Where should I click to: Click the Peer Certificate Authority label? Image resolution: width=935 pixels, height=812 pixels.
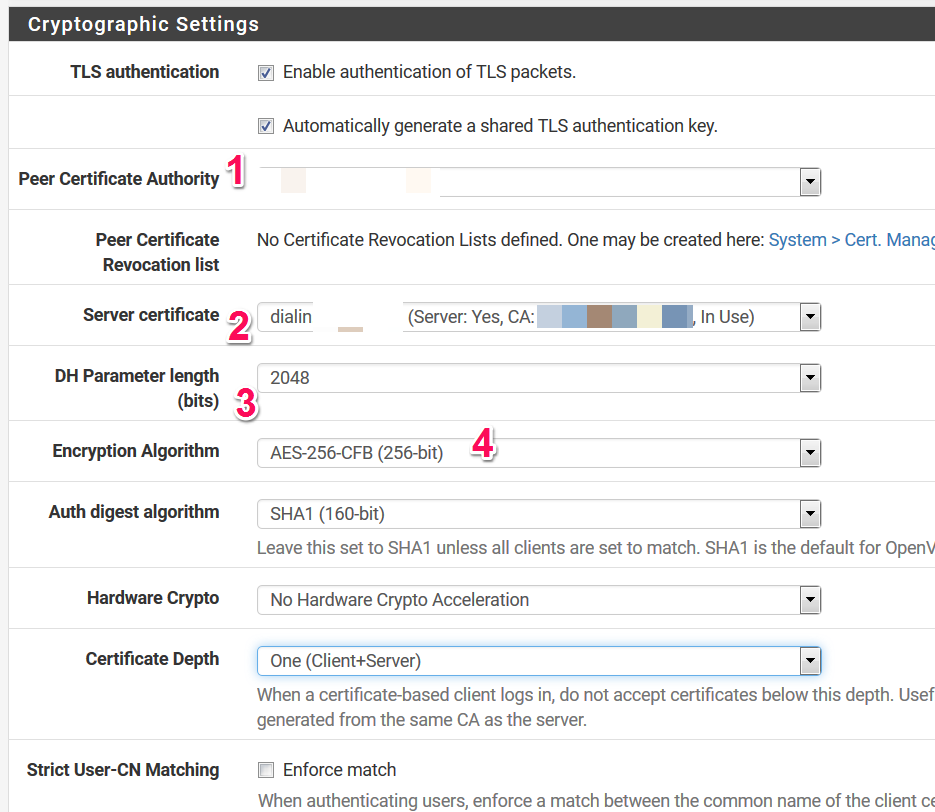[119, 179]
